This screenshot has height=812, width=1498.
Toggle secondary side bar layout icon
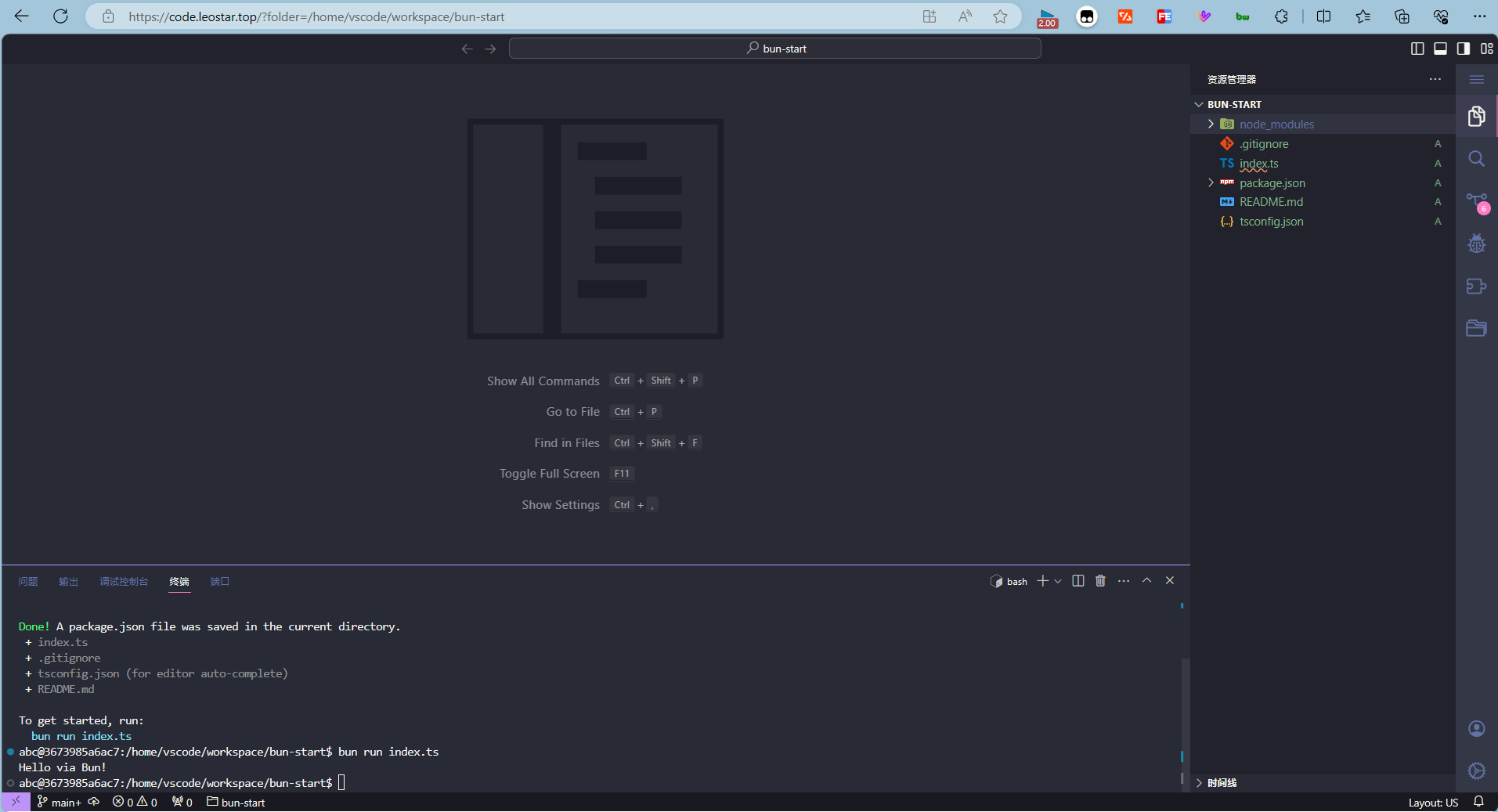1463,49
